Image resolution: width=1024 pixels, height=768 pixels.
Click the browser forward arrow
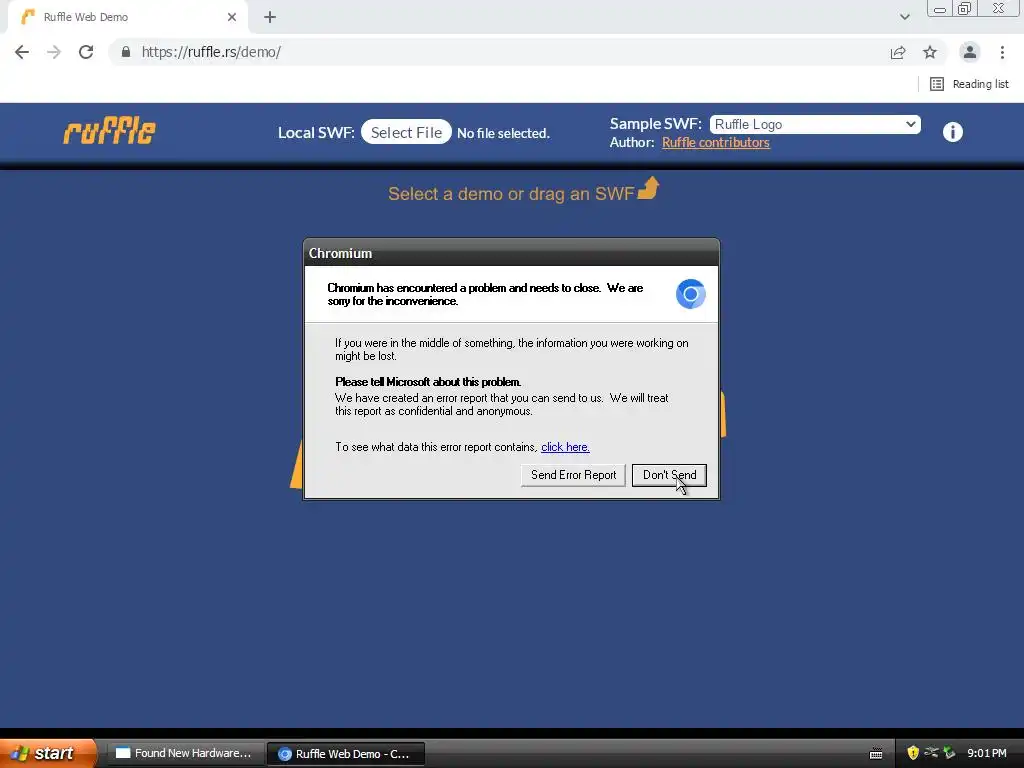pyautogui.click(x=54, y=52)
